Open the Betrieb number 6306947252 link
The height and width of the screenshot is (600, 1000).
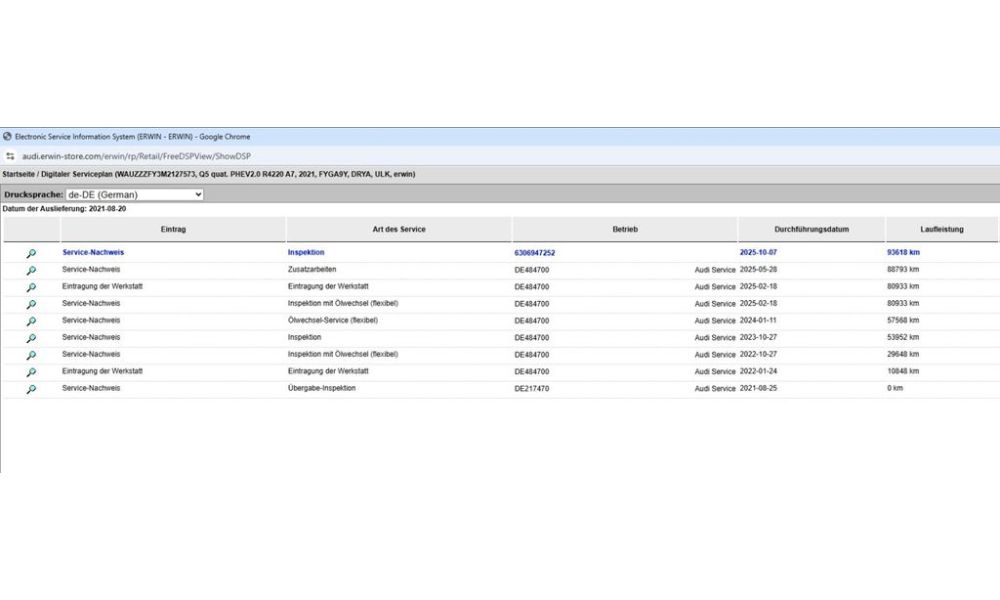pyautogui.click(x=534, y=253)
